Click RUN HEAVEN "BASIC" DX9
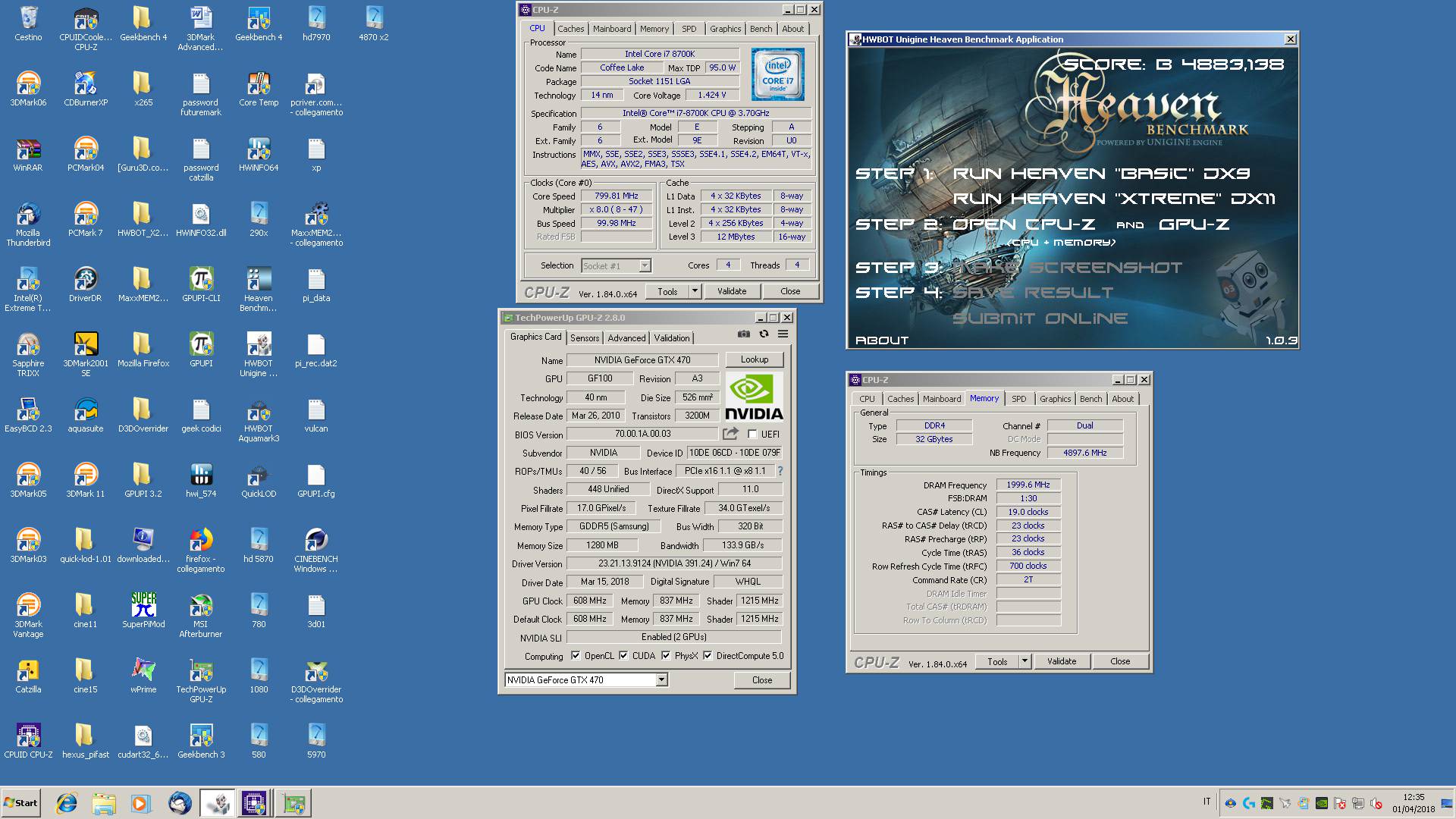 pos(1101,174)
